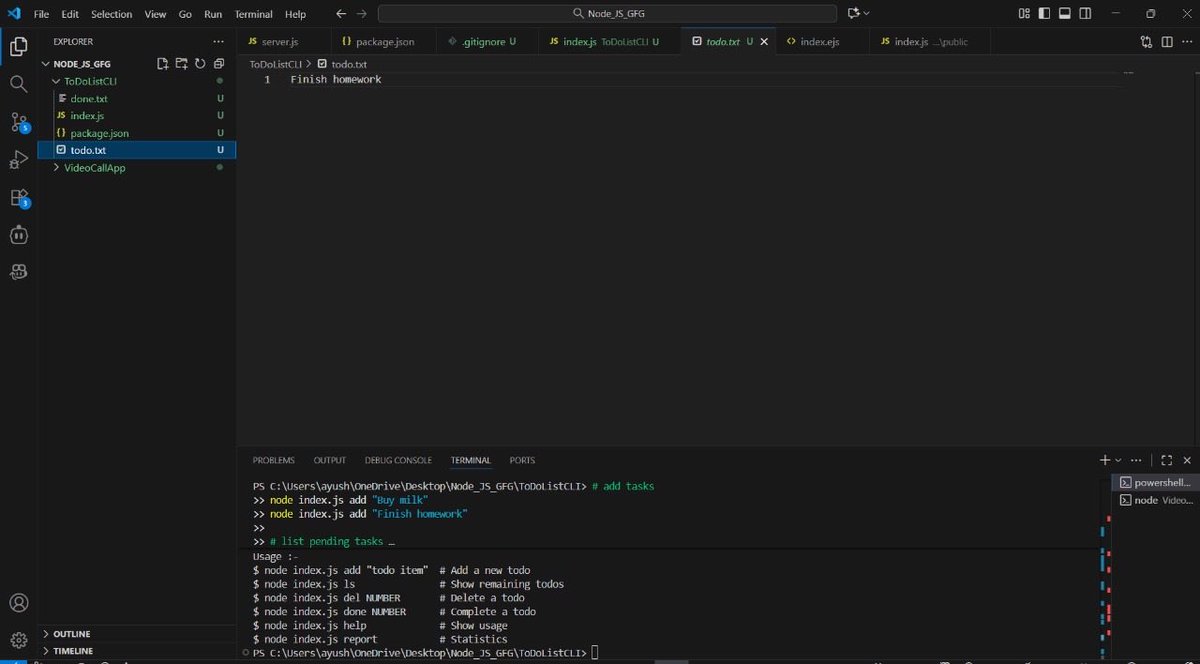
Task: Split the editor to the right
Action: click(1166, 42)
